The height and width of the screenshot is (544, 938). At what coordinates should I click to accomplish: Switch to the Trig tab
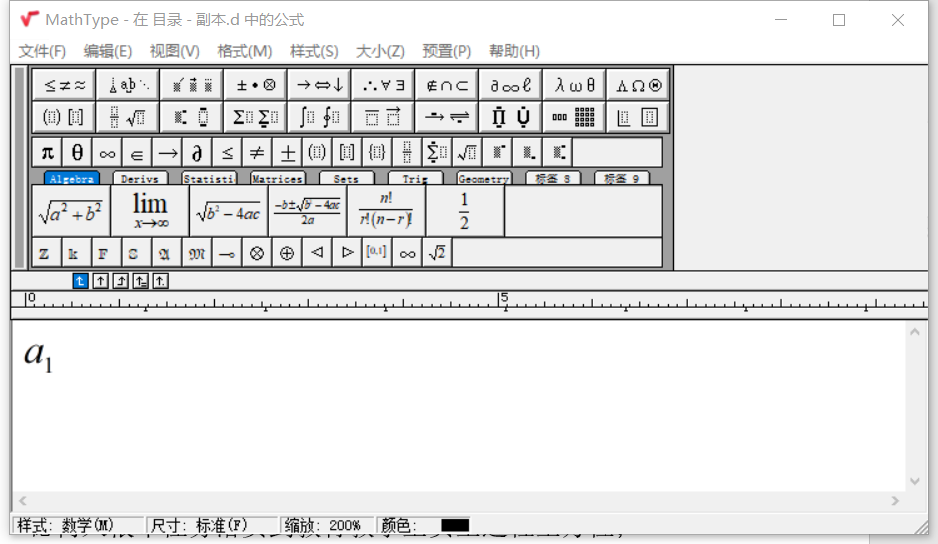(x=415, y=178)
